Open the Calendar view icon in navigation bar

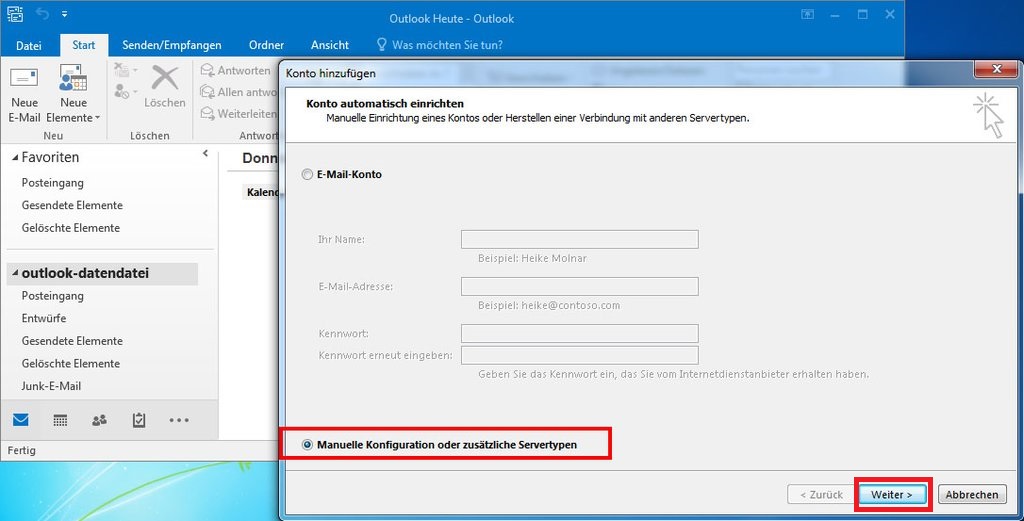point(60,420)
